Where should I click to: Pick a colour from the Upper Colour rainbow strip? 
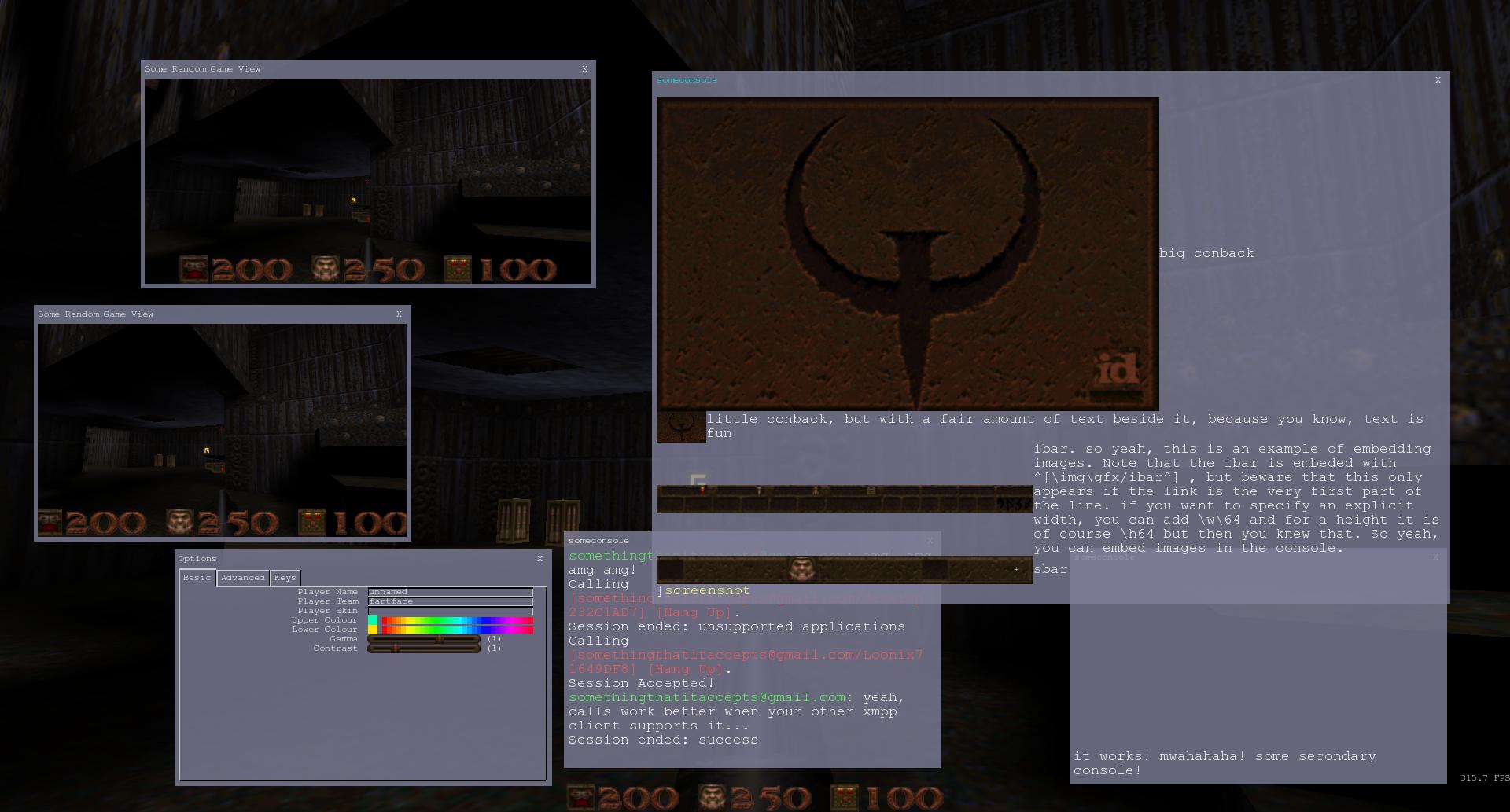tap(458, 620)
